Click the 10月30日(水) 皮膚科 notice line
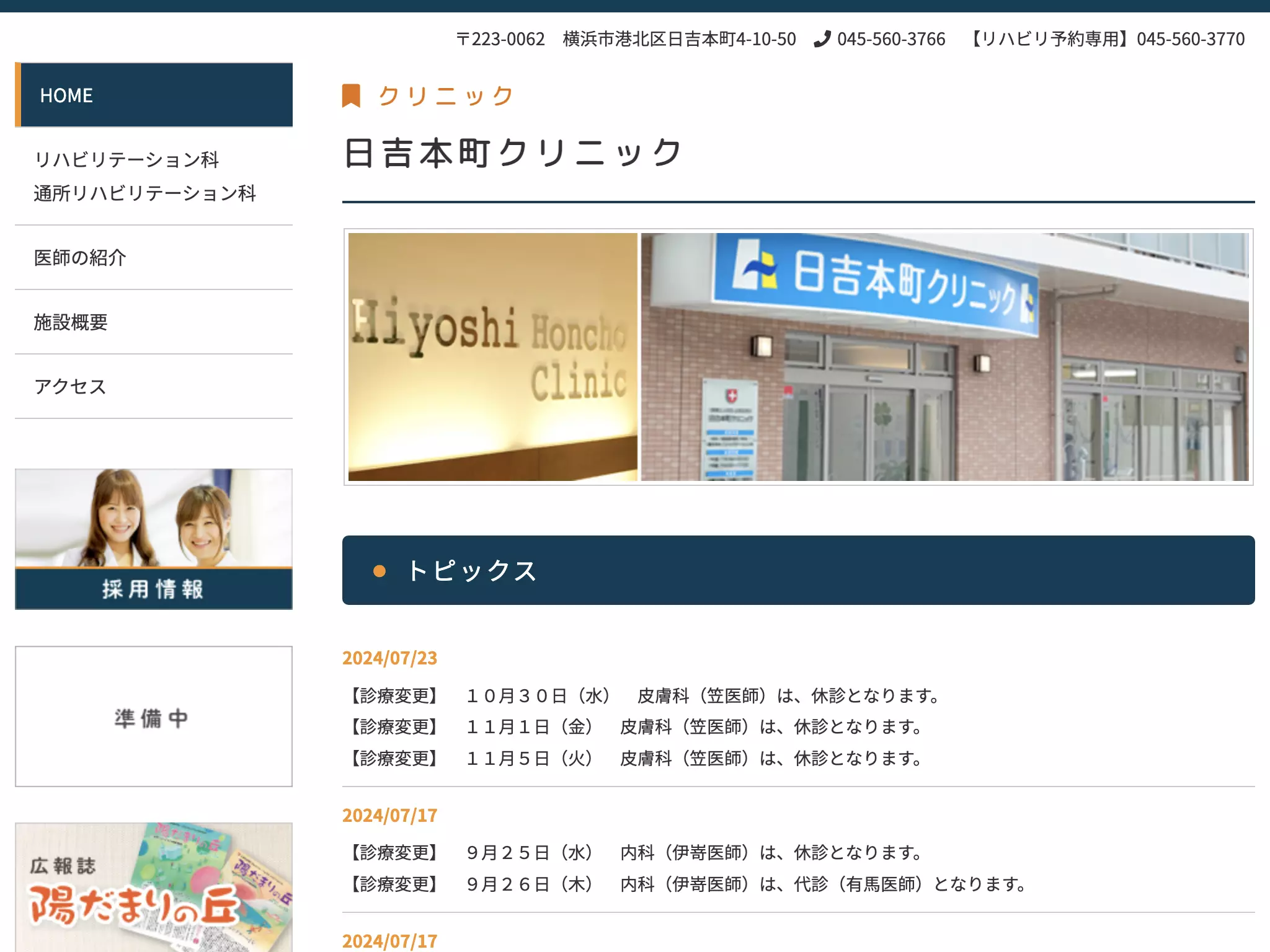The height and width of the screenshot is (952, 1270). 643,695
